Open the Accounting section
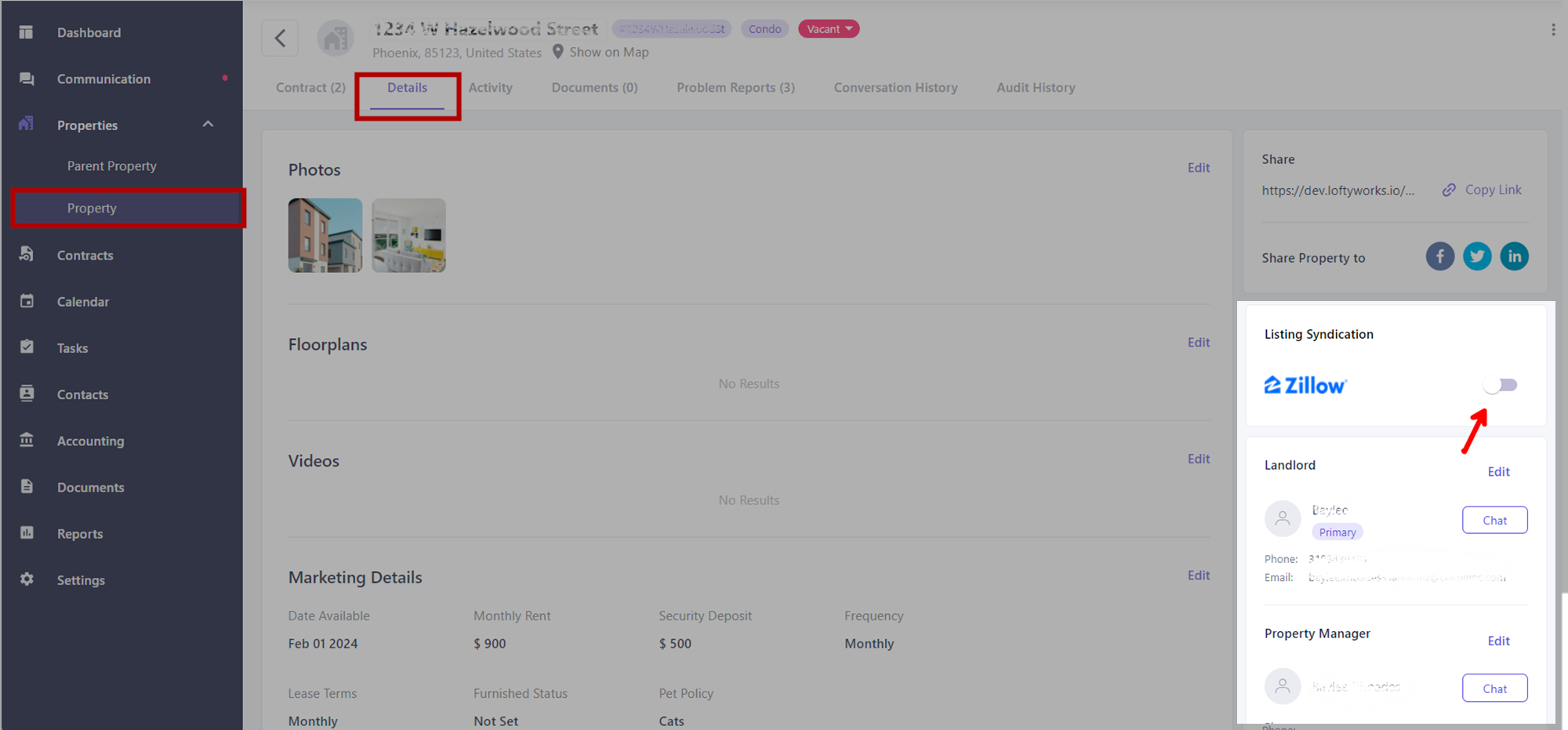The height and width of the screenshot is (730, 1568). point(90,441)
